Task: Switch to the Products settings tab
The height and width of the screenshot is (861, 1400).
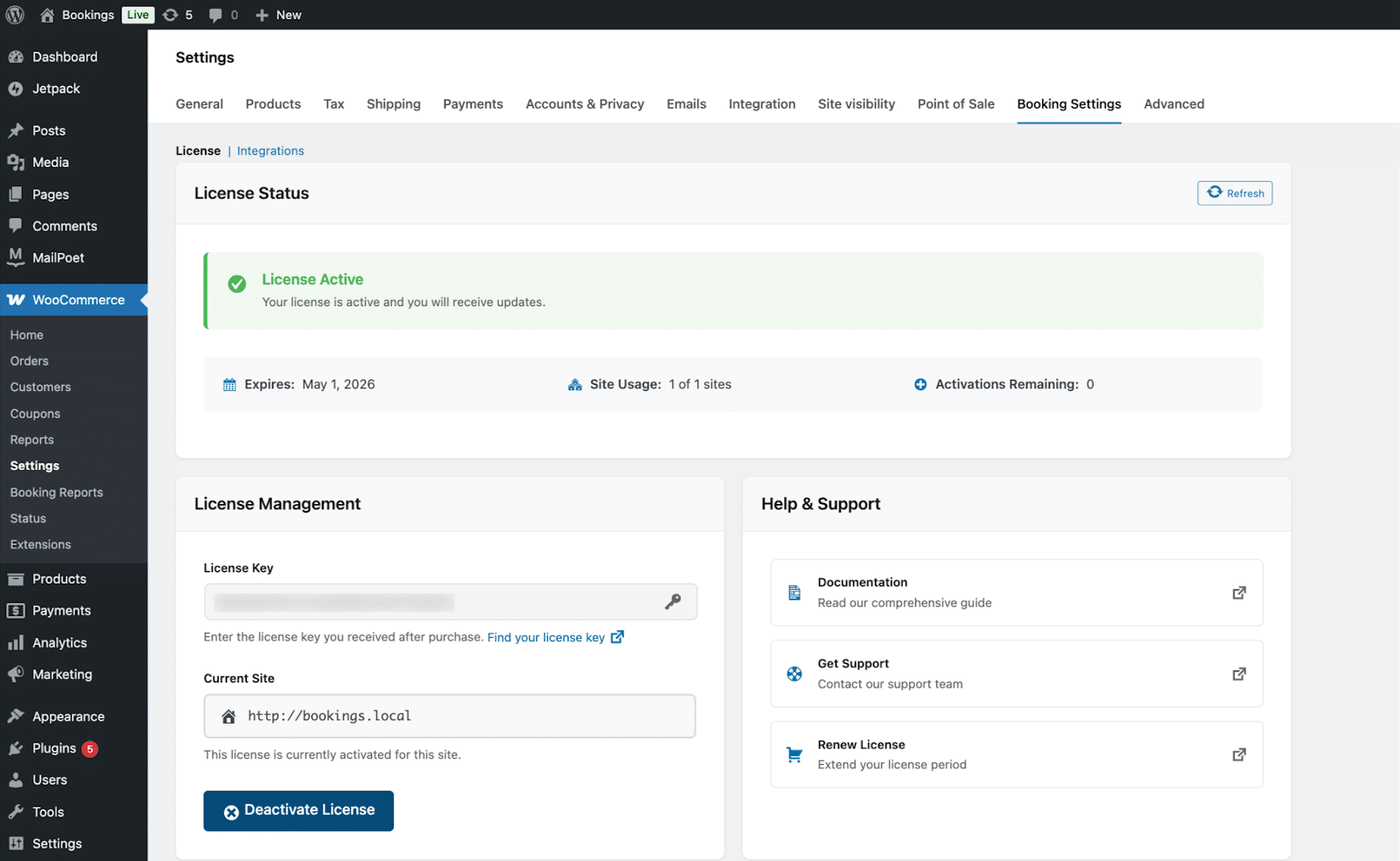Action: tap(273, 104)
